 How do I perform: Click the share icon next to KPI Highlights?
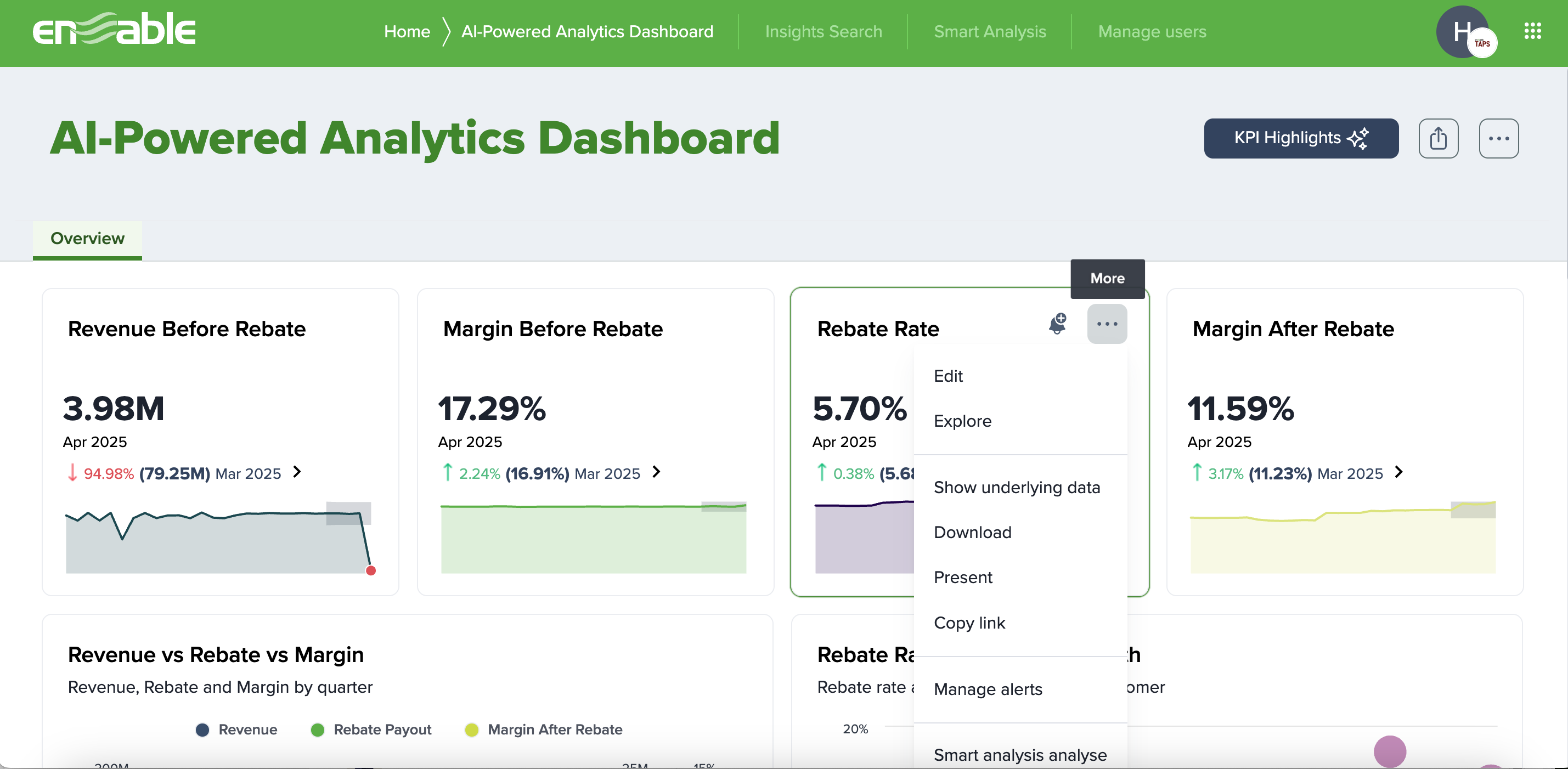click(x=1439, y=138)
